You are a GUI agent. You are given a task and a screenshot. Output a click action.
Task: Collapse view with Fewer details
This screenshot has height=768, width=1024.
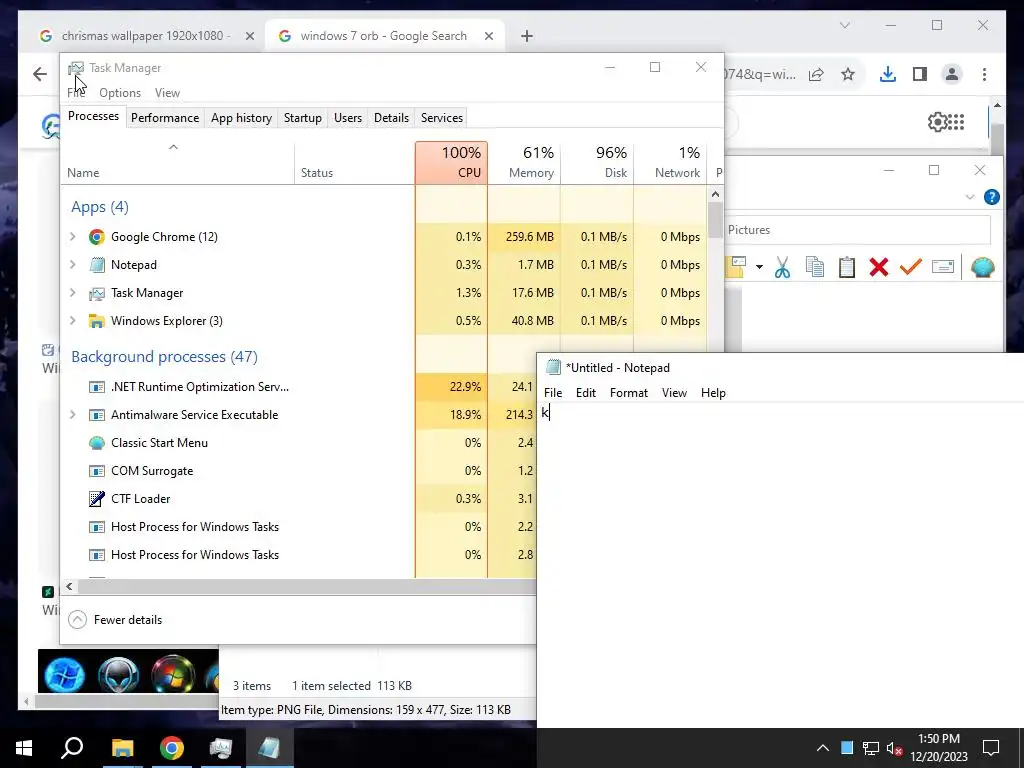(116, 620)
